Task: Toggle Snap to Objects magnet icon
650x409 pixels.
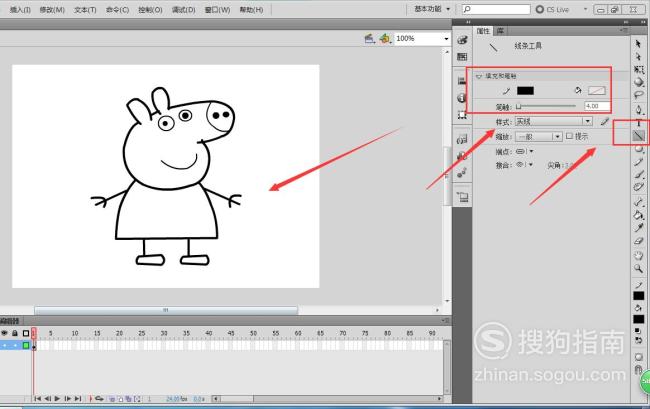Action: click(638, 369)
